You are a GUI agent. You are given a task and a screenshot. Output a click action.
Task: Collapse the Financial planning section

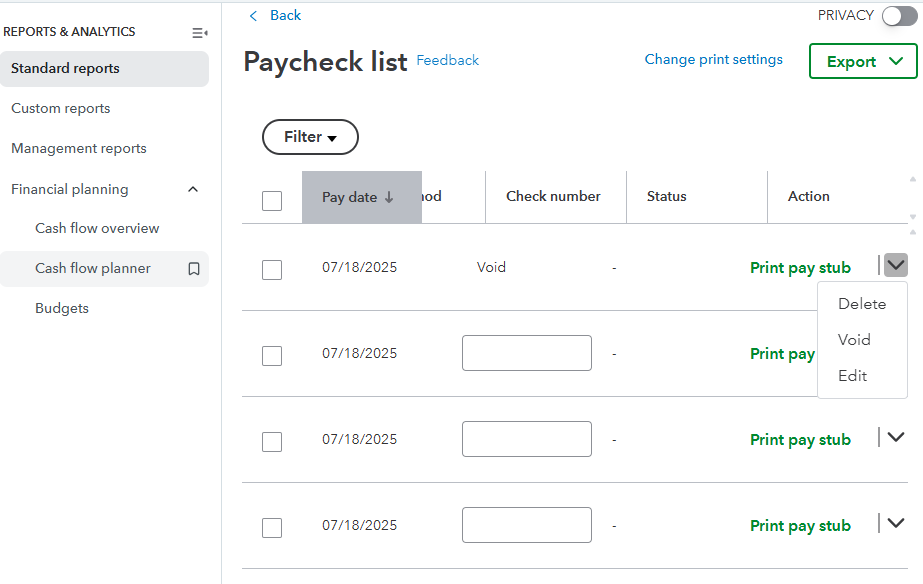(x=193, y=189)
